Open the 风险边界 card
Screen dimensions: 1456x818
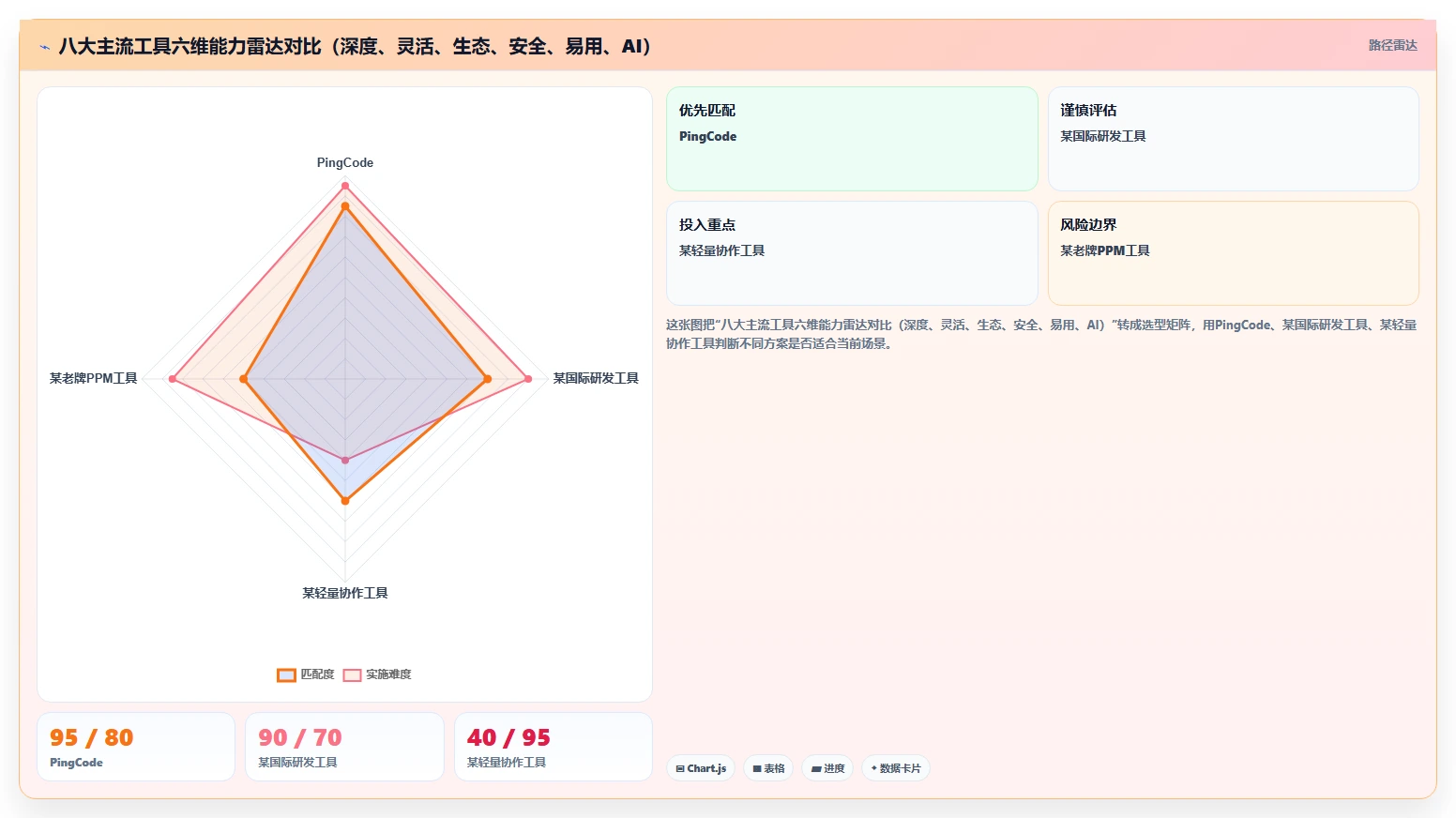coord(1233,253)
